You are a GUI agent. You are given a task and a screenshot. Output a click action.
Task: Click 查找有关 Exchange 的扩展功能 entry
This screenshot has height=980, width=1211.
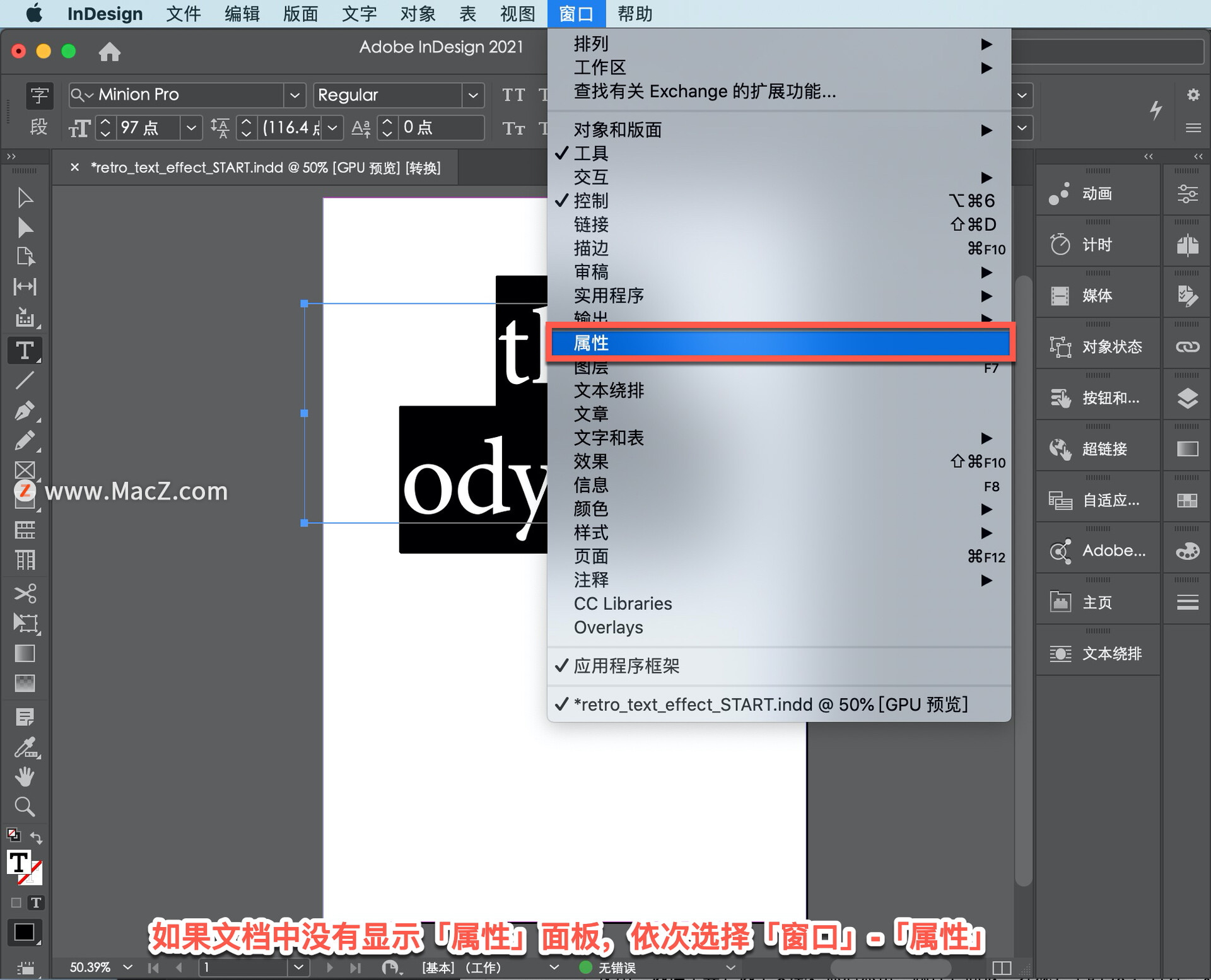tap(780, 91)
